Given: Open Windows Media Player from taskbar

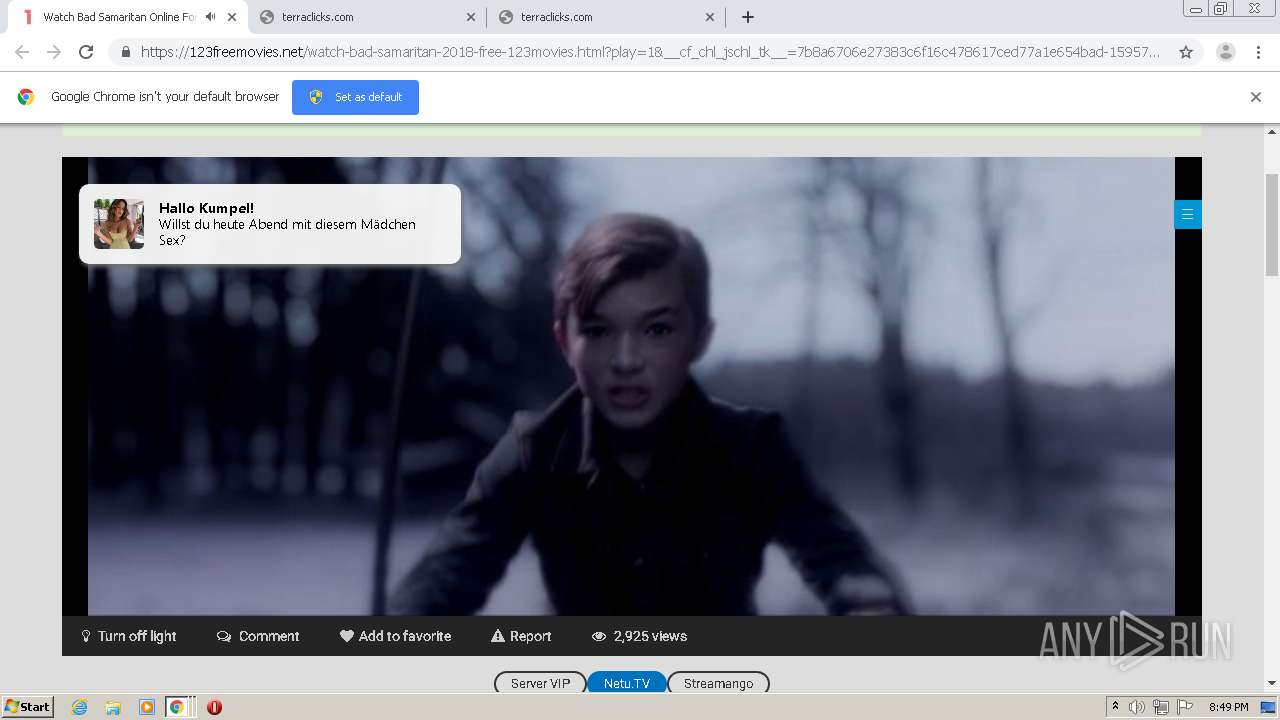Looking at the screenshot, I should 147,707.
